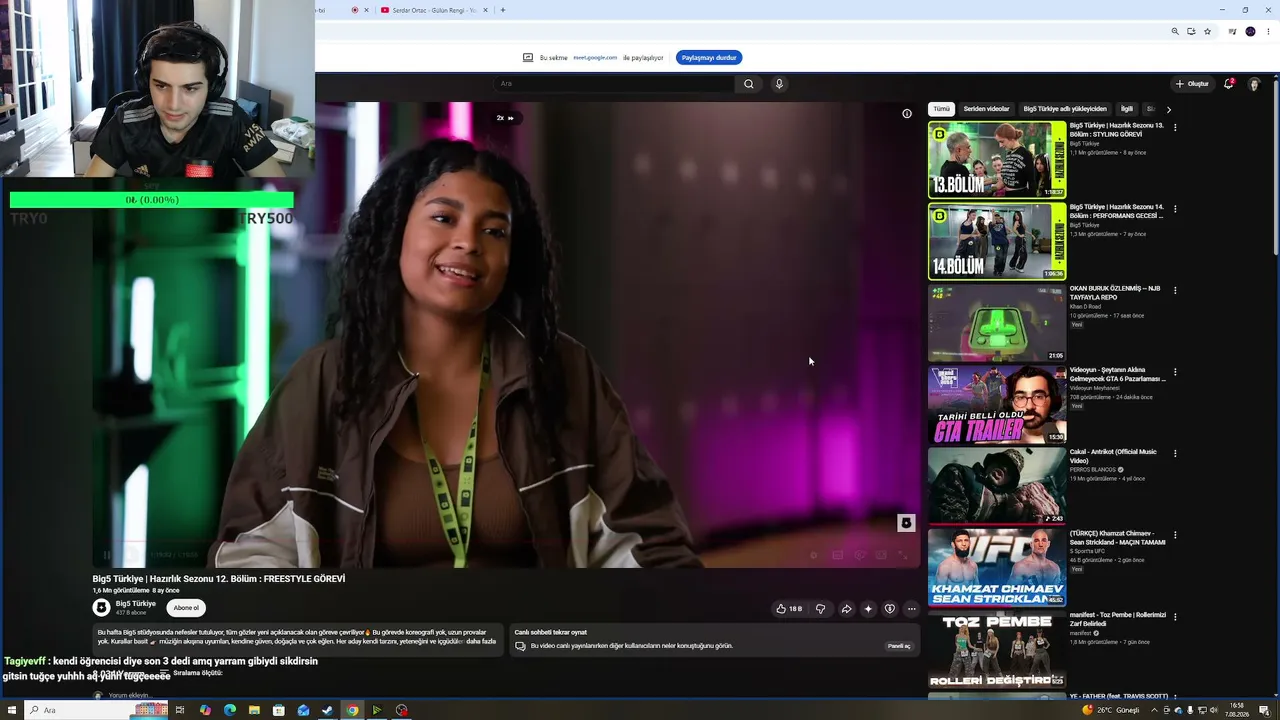Bookmark this page with the star icon
Screen dimensions: 1280x720
pos(1207,32)
